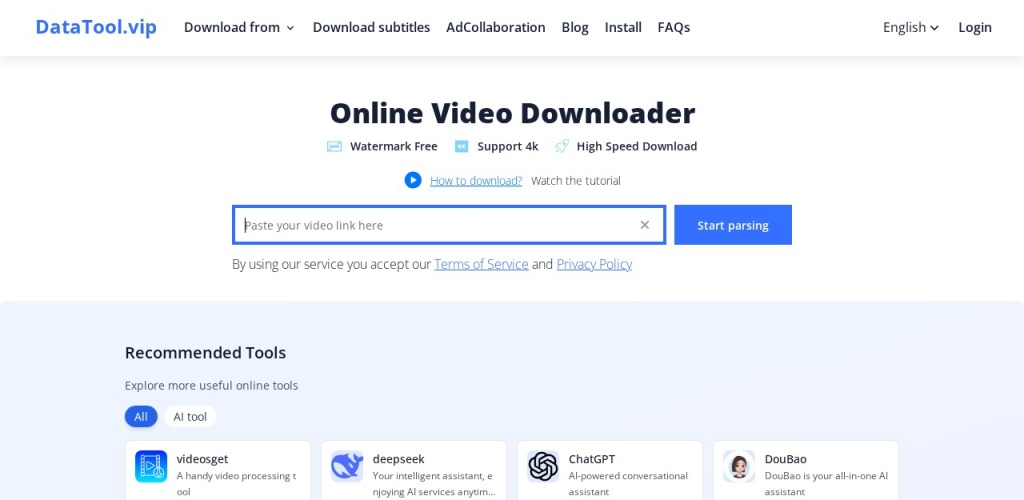Click the Watermark Free icon
The image size is (1024, 500).
point(334,146)
